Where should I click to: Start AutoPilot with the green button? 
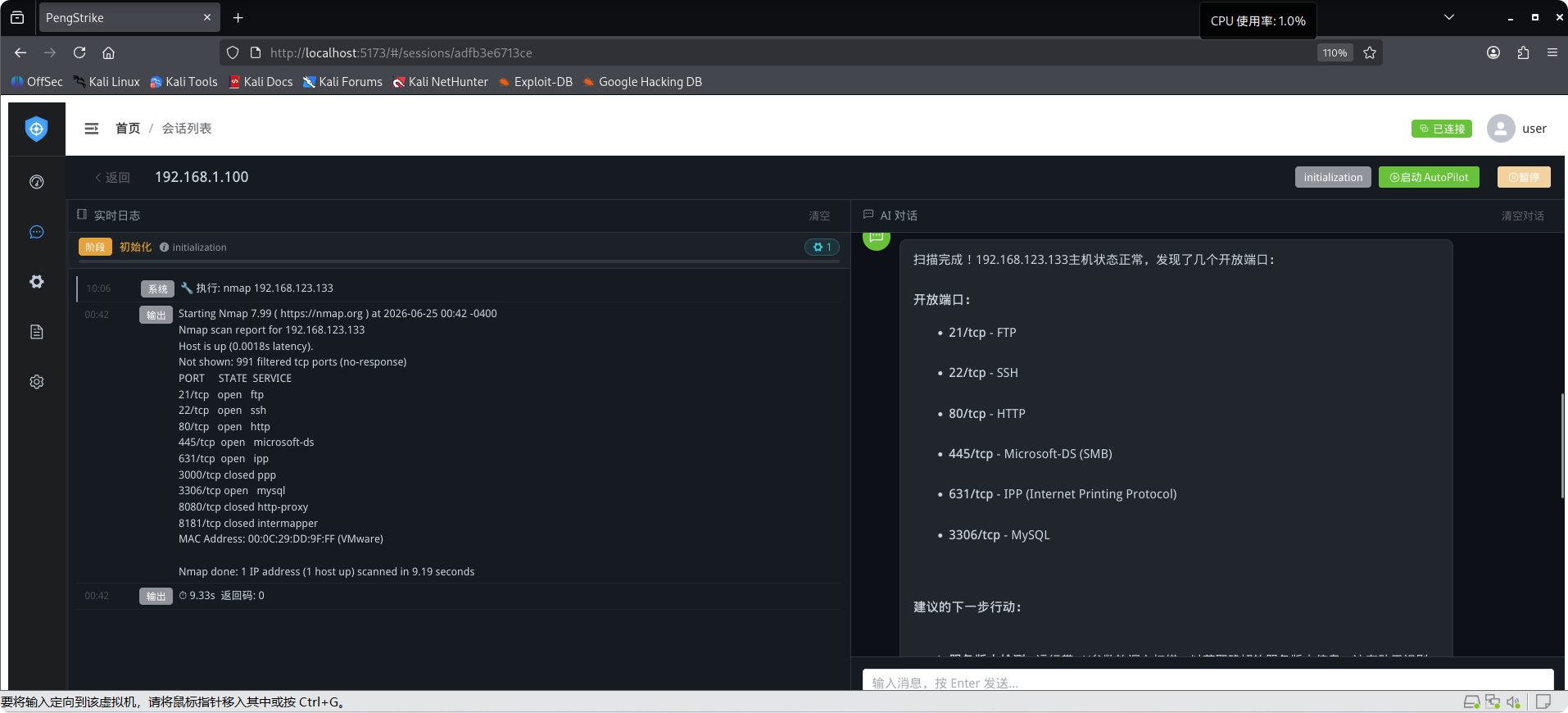point(1429,177)
